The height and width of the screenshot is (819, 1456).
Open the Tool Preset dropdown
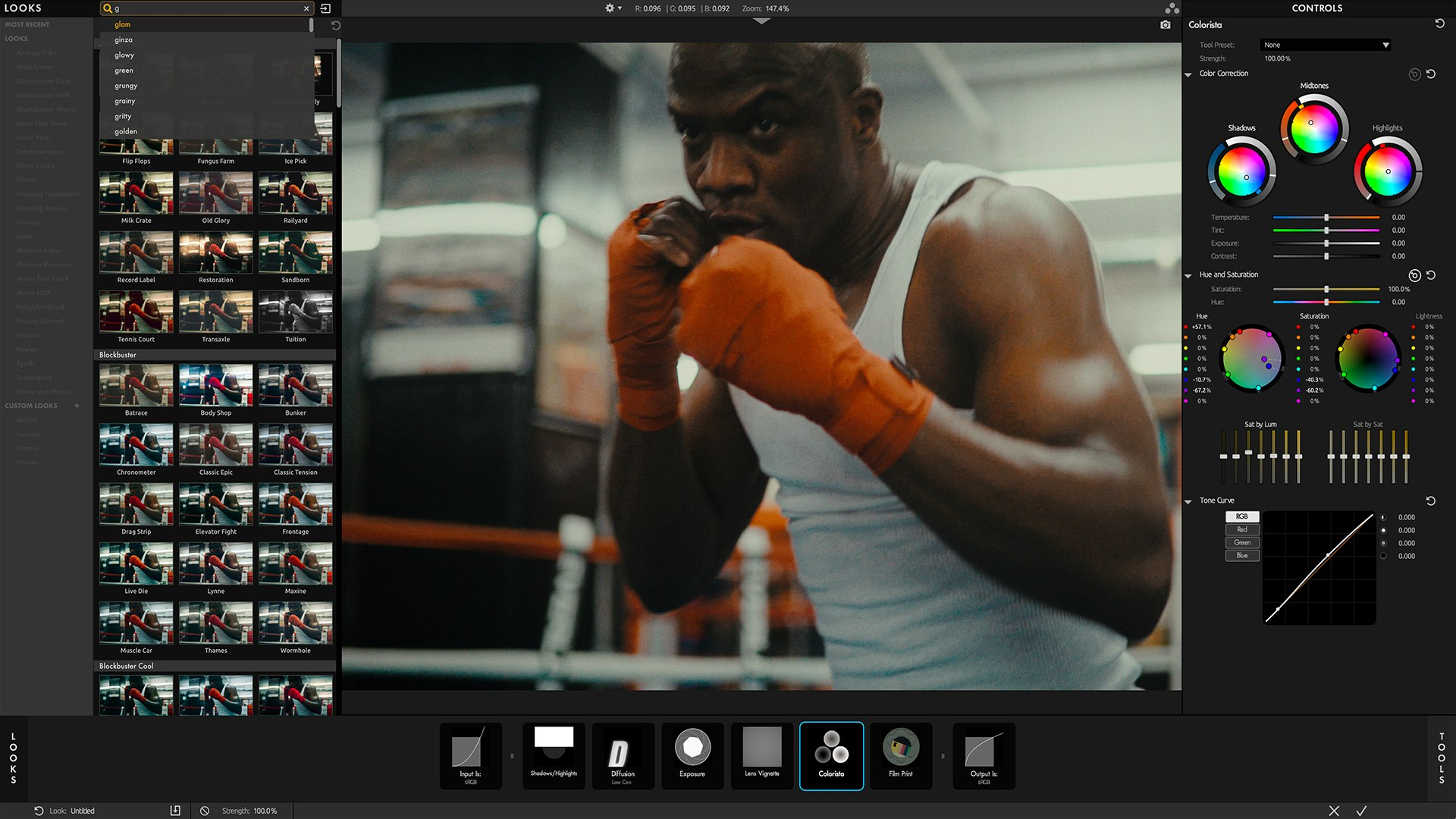[1324, 45]
